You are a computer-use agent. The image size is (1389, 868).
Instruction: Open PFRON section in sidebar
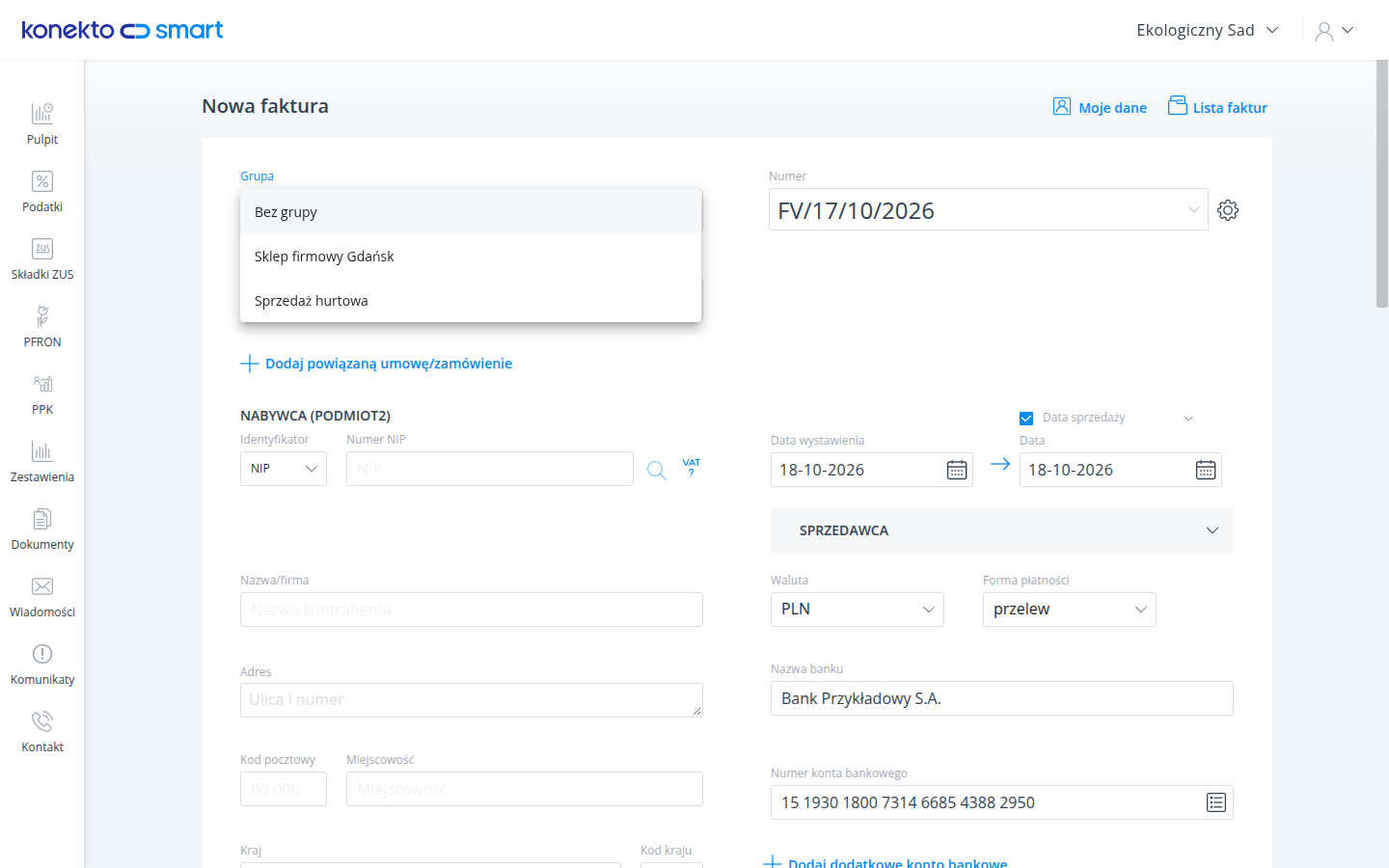(42, 327)
